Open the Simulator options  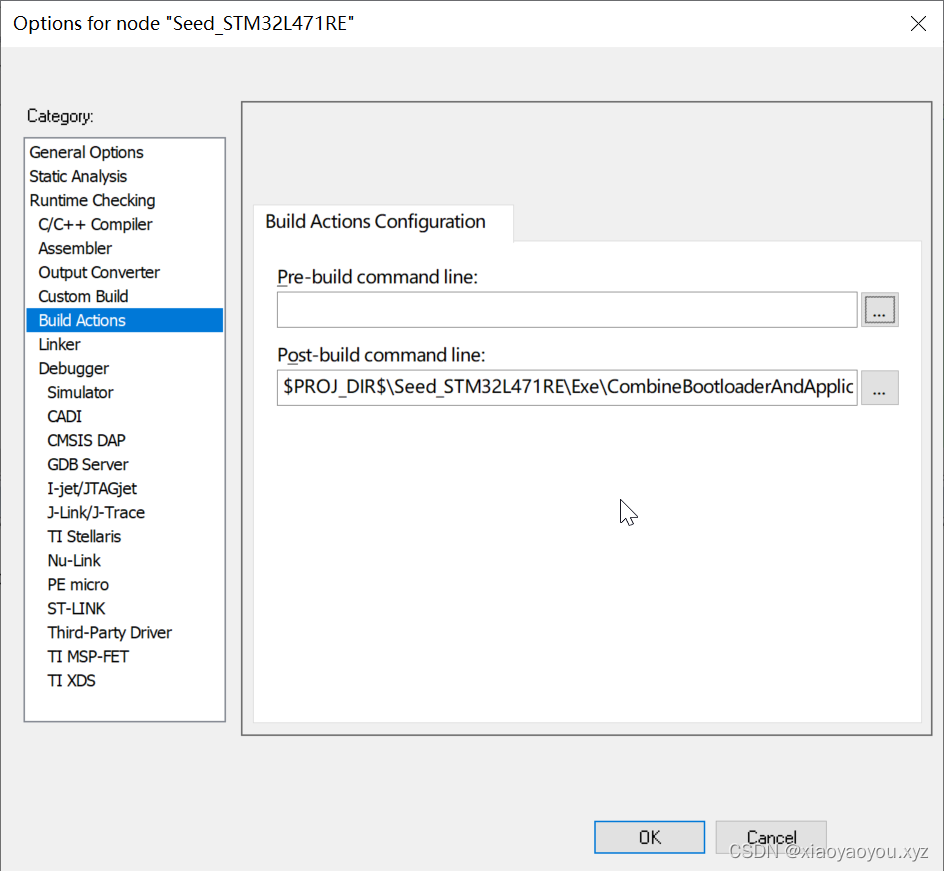79,392
